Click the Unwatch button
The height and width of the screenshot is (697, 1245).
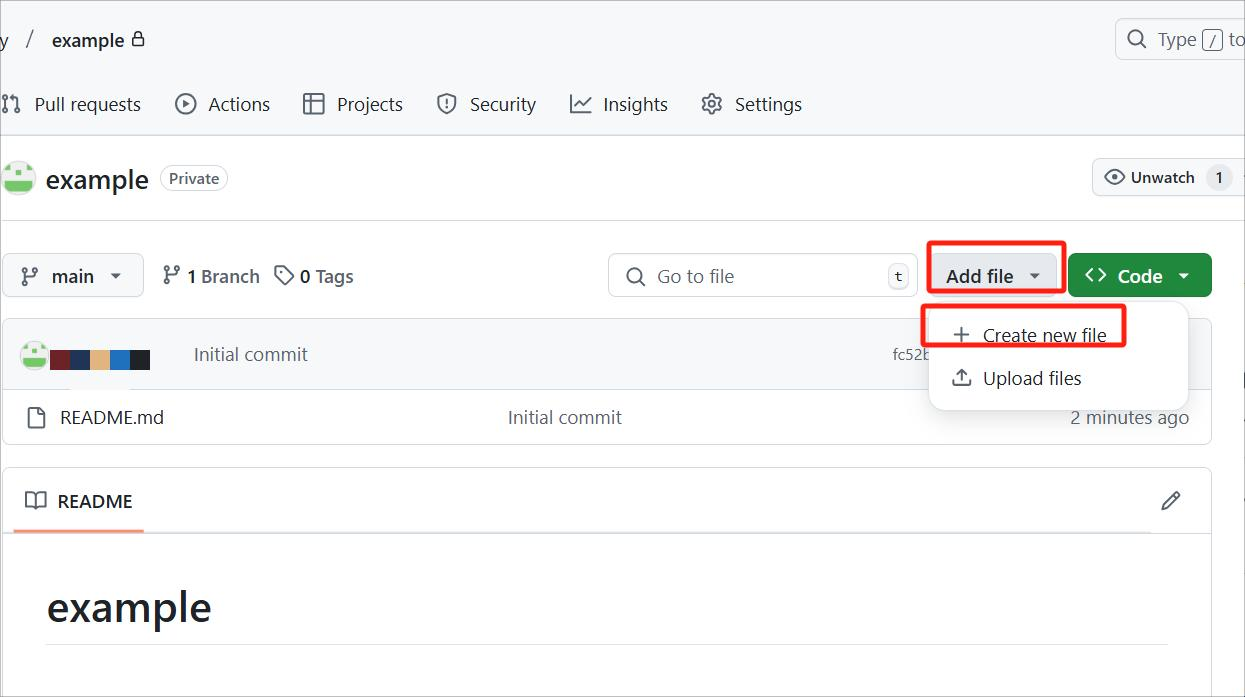pos(1168,177)
